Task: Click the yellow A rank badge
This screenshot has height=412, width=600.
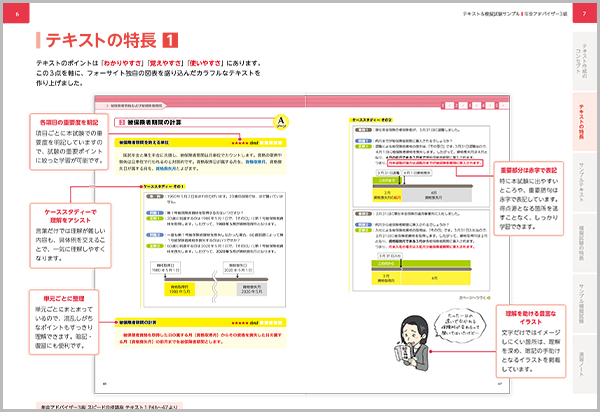Action: (281, 122)
